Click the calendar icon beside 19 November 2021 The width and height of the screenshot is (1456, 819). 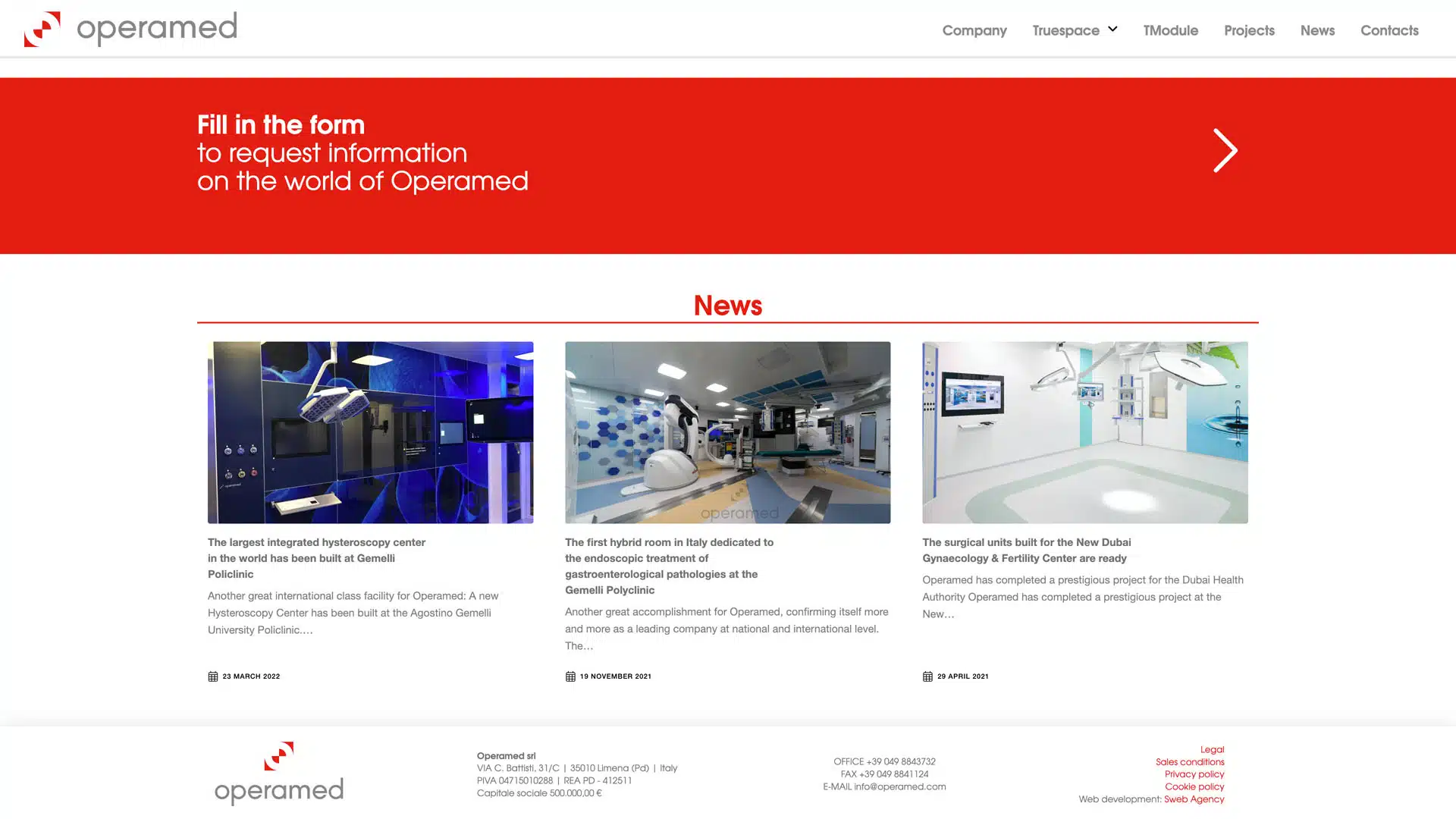tap(570, 676)
